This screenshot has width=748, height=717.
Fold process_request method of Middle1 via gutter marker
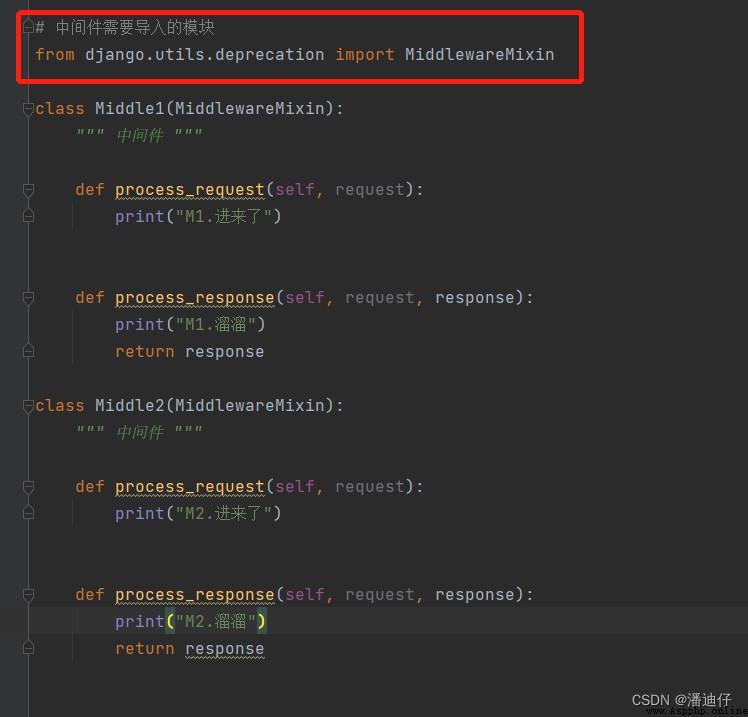point(28,190)
